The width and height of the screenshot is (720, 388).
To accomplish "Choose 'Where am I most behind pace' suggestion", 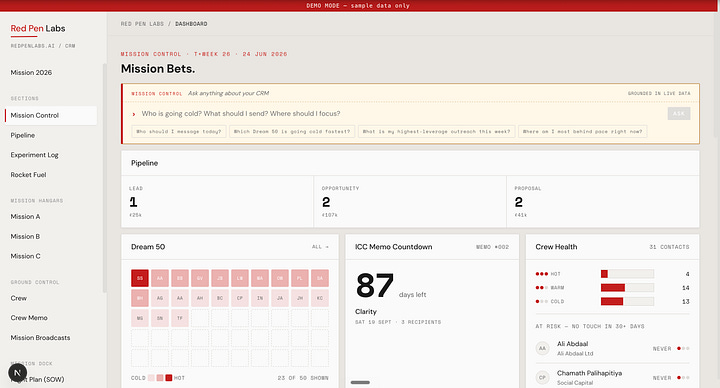I will point(582,131).
